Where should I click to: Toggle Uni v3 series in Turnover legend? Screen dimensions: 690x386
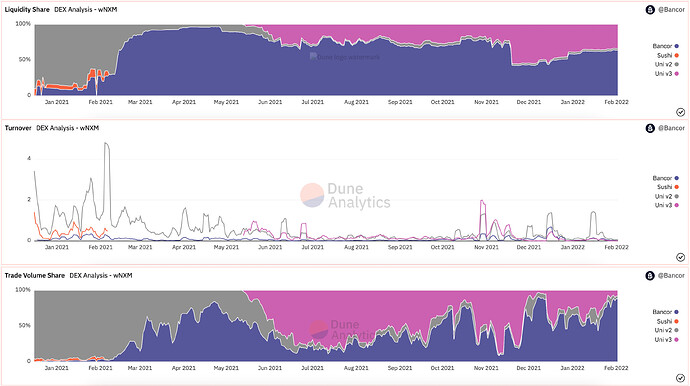pos(667,205)
